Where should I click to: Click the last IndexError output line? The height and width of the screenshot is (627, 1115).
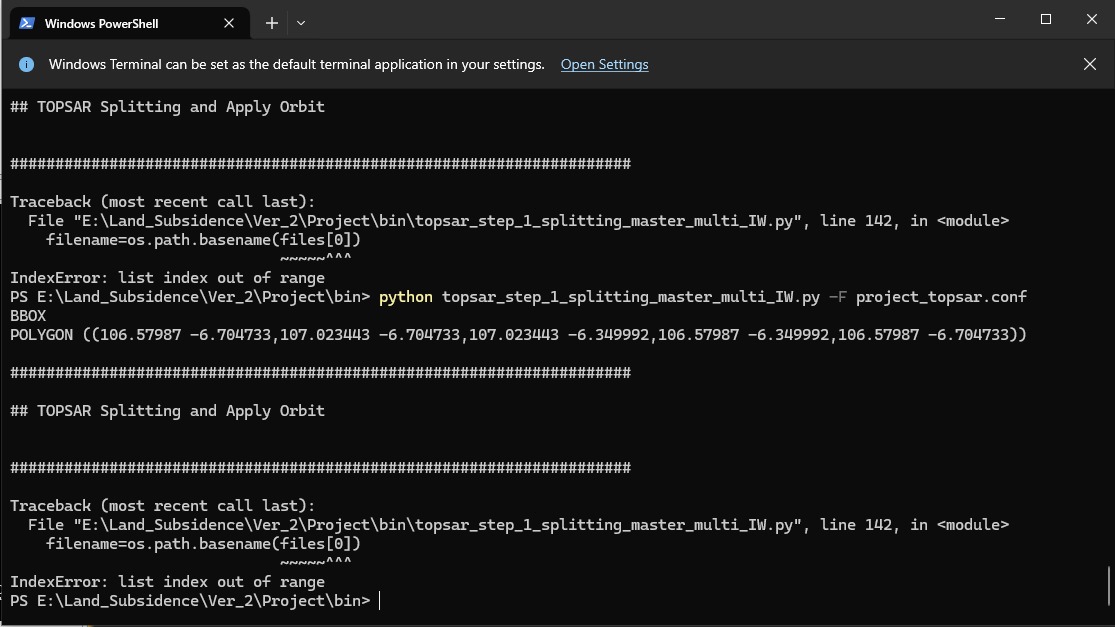coord(167,582)
